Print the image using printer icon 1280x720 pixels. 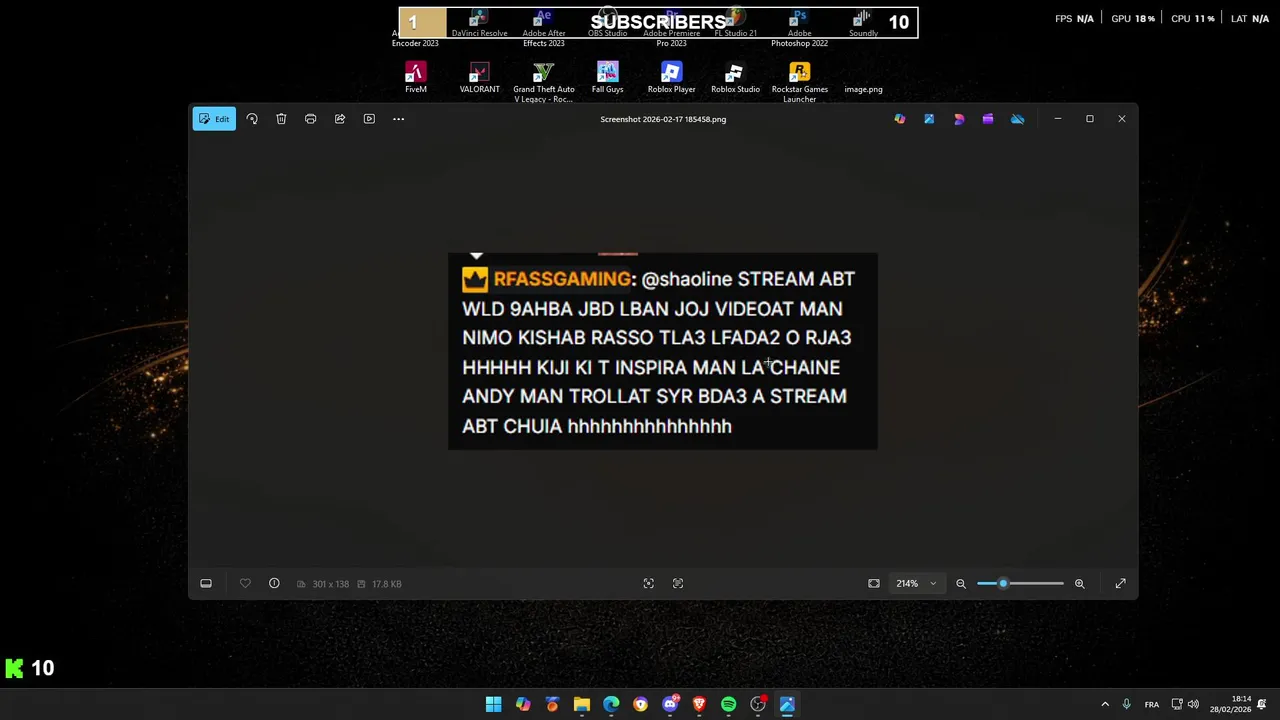tap(310, 119)
